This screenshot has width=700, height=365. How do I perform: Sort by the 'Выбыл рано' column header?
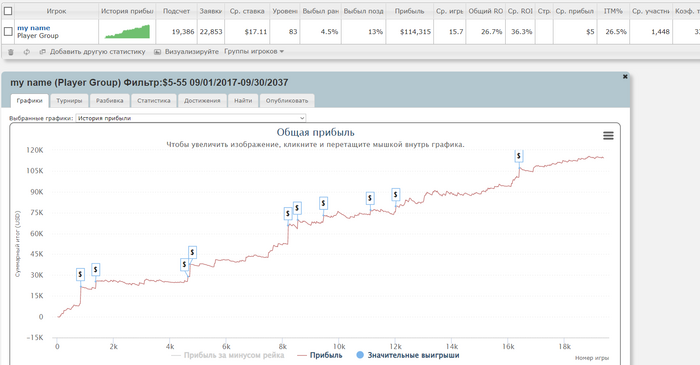(321, 11)
